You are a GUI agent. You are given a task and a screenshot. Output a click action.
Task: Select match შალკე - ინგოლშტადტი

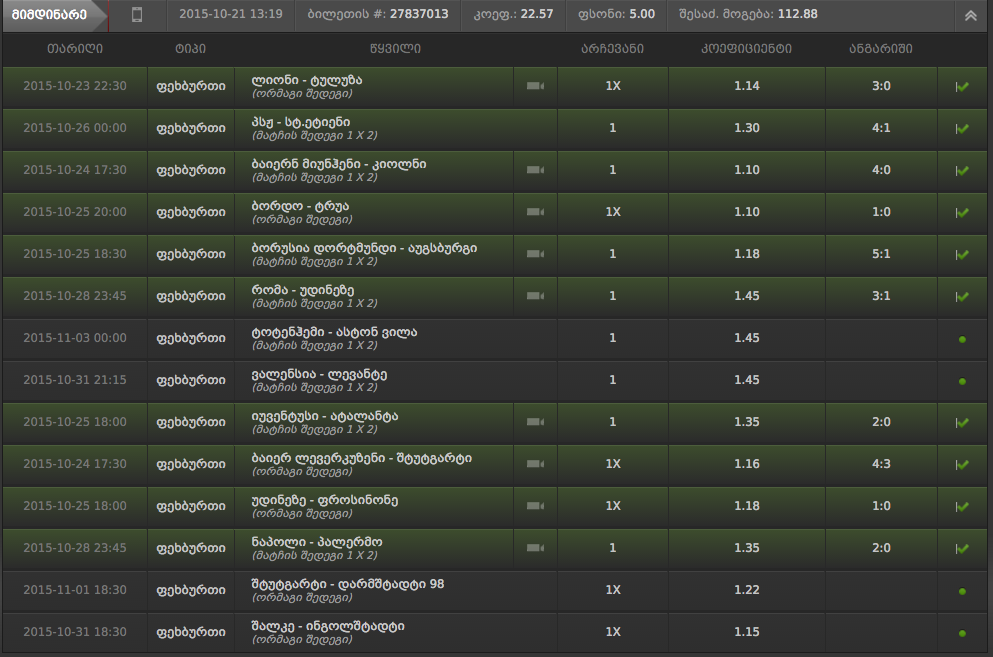click(x=328, y=626)
